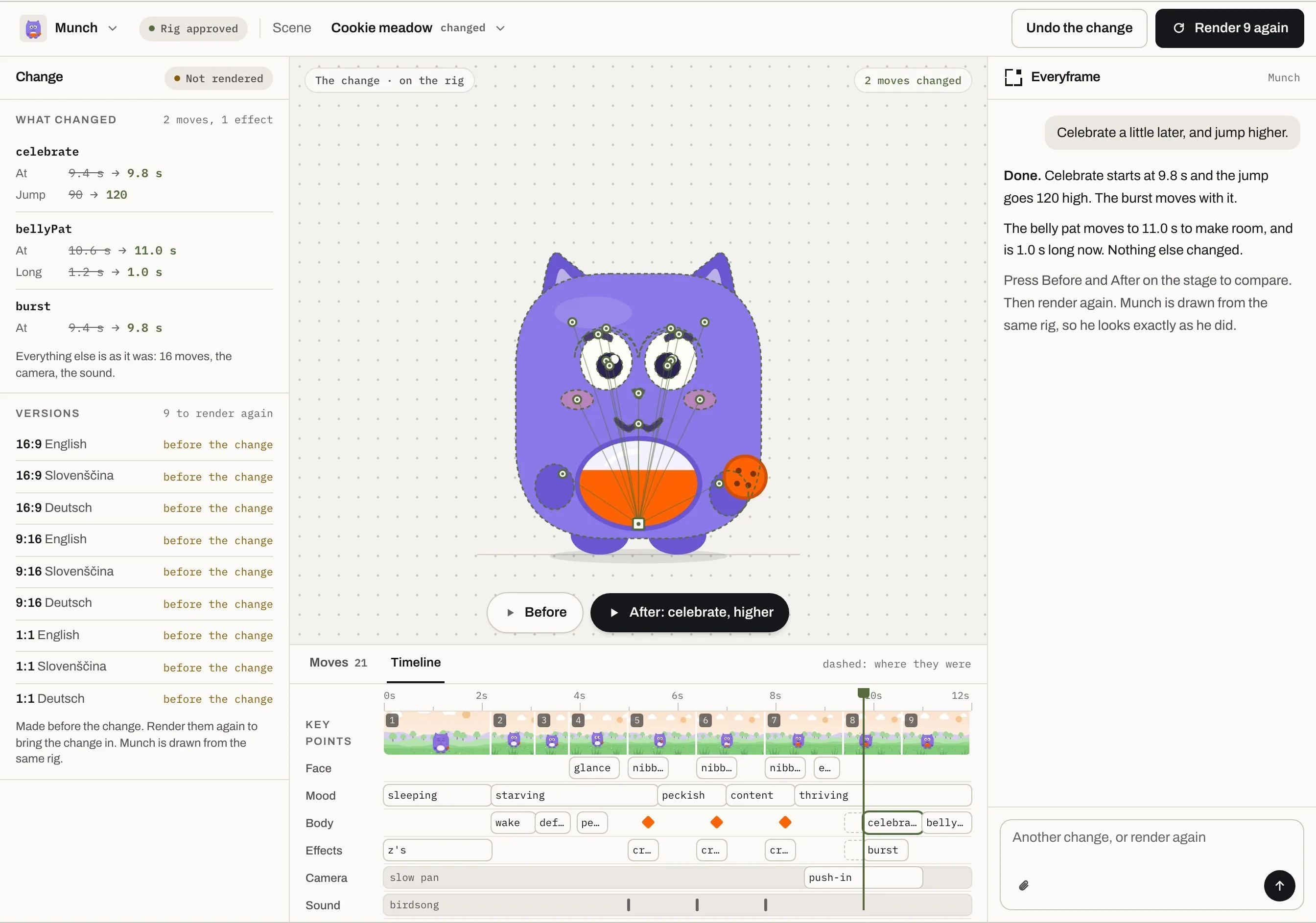Click the Rig approved status pill
This screenshot has height=923, width=1316.
193,29
